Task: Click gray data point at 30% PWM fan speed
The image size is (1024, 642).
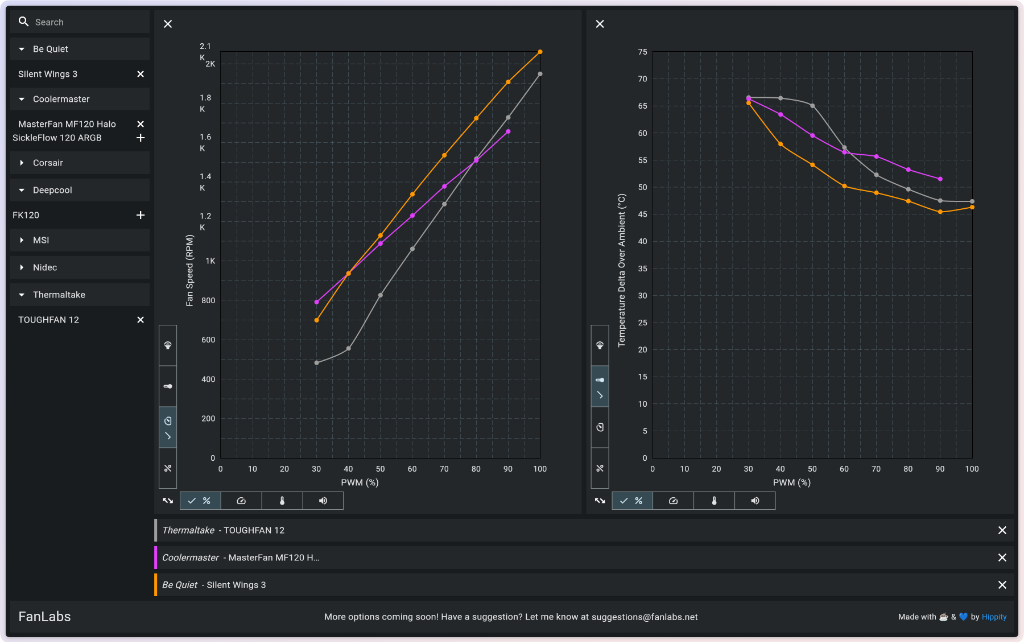Action: pyautogui.click(x=317, y=362)
